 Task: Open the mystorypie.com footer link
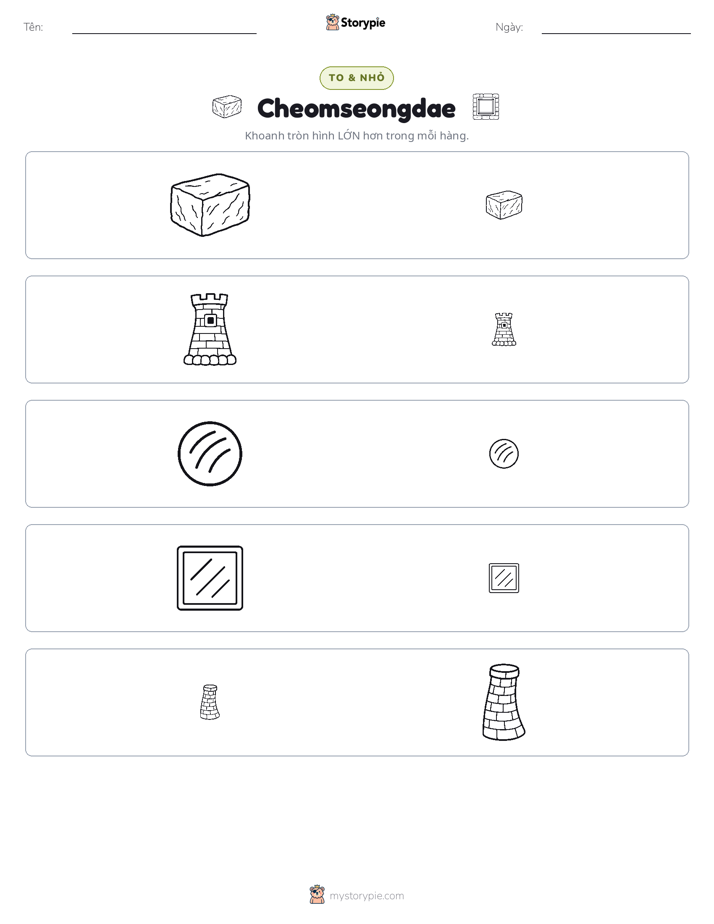coord(366,896)
